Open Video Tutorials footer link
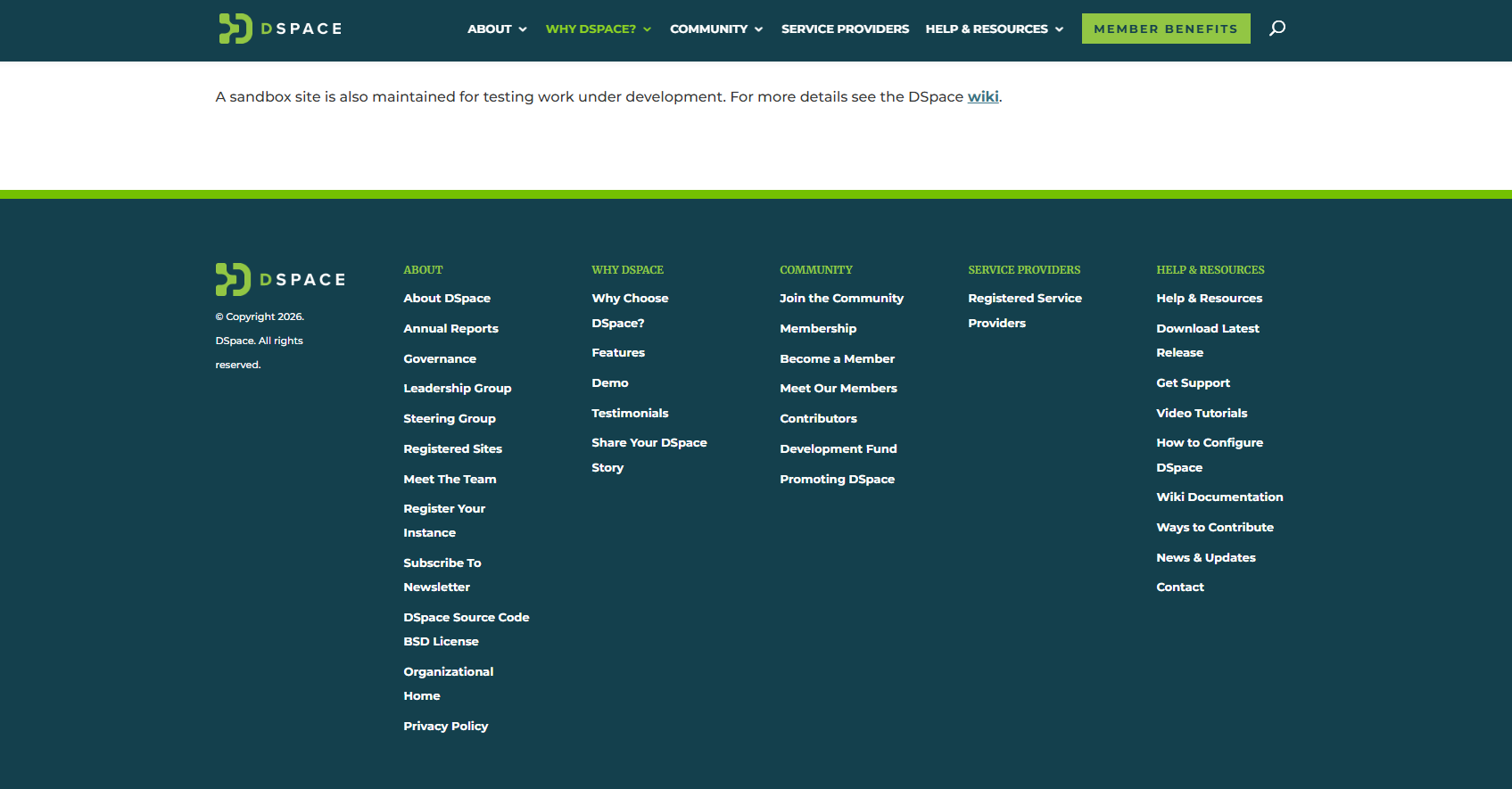1512x789 pixels. [1202, 413]
